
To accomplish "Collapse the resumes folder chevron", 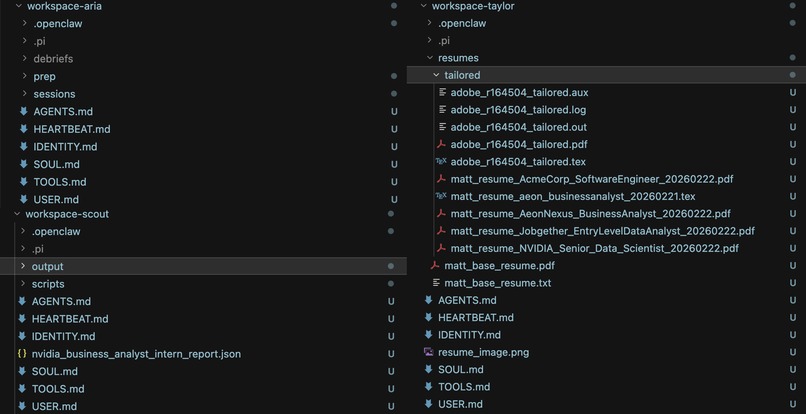I will [430, 58].
